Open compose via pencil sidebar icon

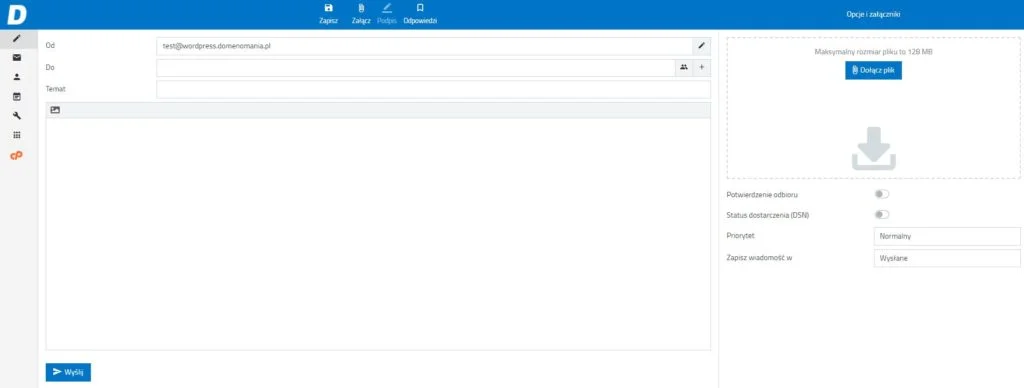17,39
